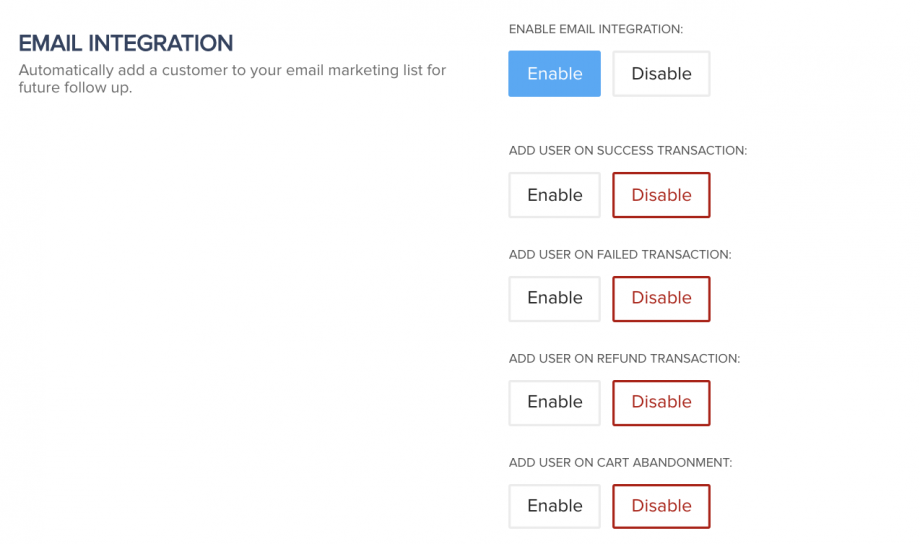Enable adding user on failed transaction

coord(554,298)
